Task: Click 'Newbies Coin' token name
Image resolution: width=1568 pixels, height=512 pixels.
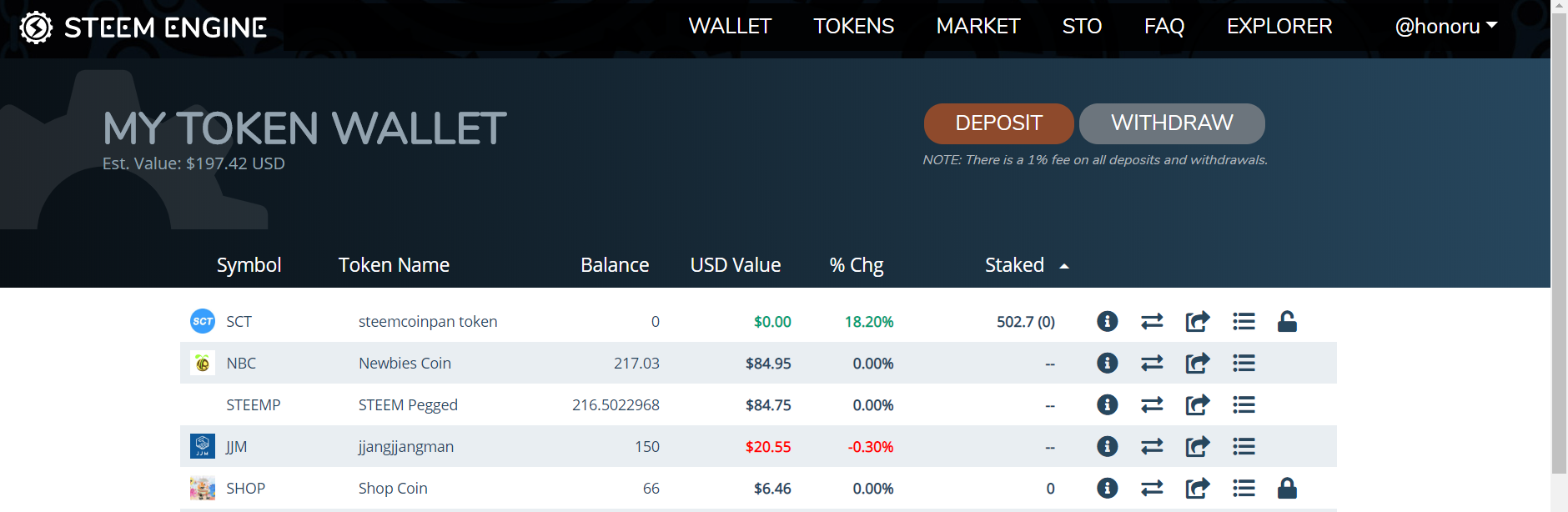Action: pyautogui.click(x=405, y=364)
